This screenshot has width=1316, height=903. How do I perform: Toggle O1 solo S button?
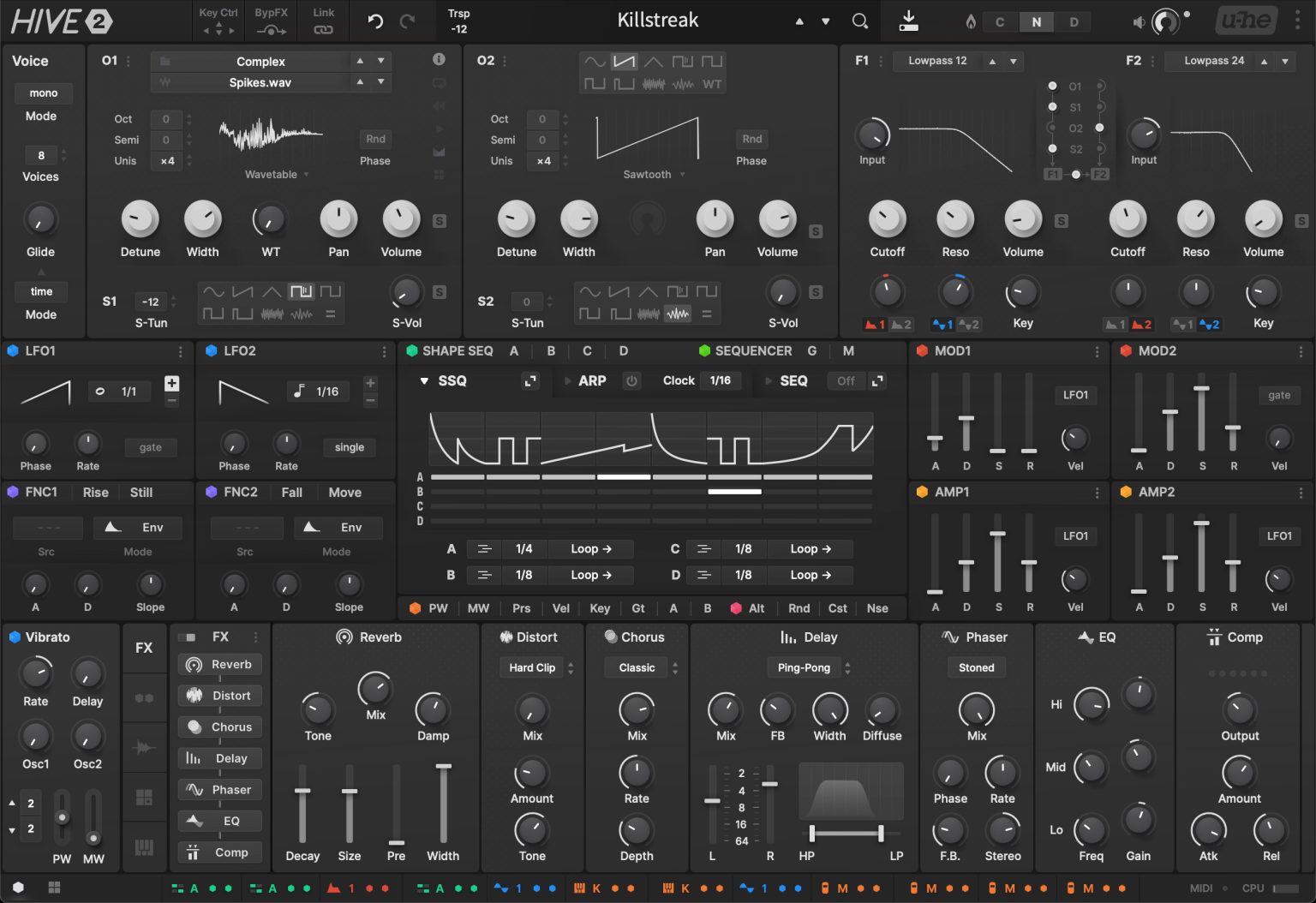pos(440,222)
